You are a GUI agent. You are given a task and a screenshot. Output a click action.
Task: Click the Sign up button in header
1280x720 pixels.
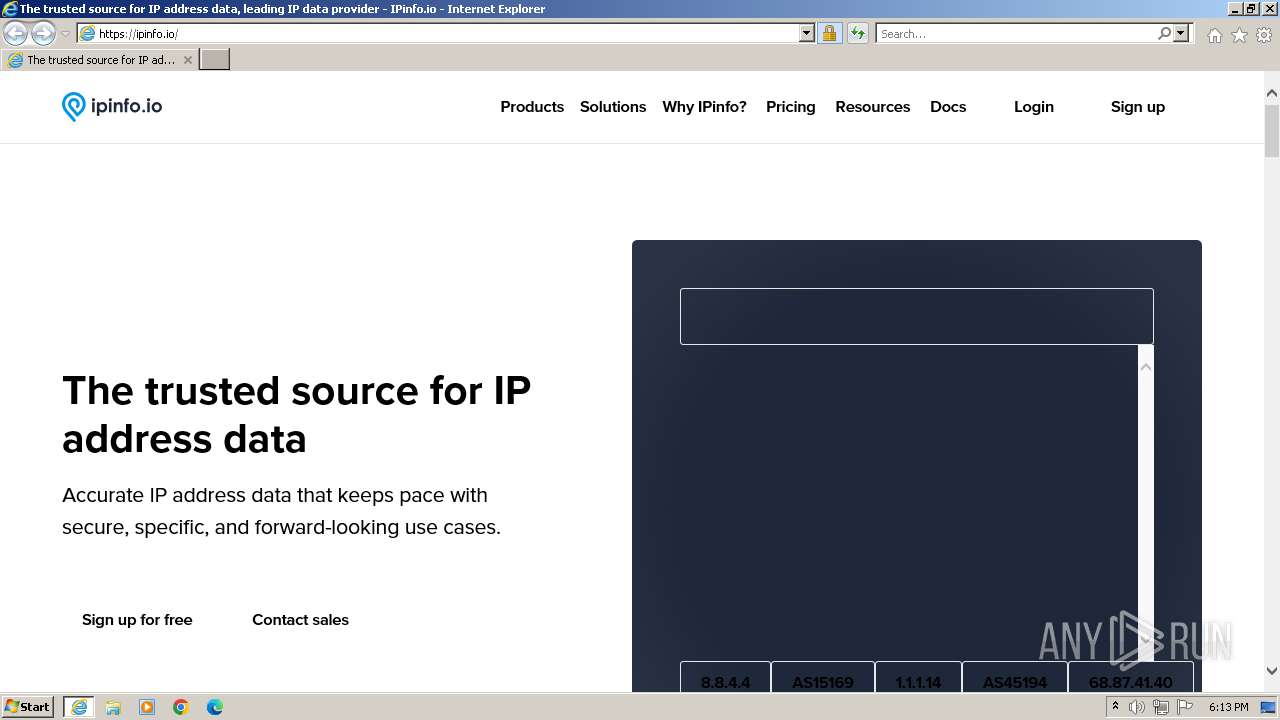[x=1137, y=107]
